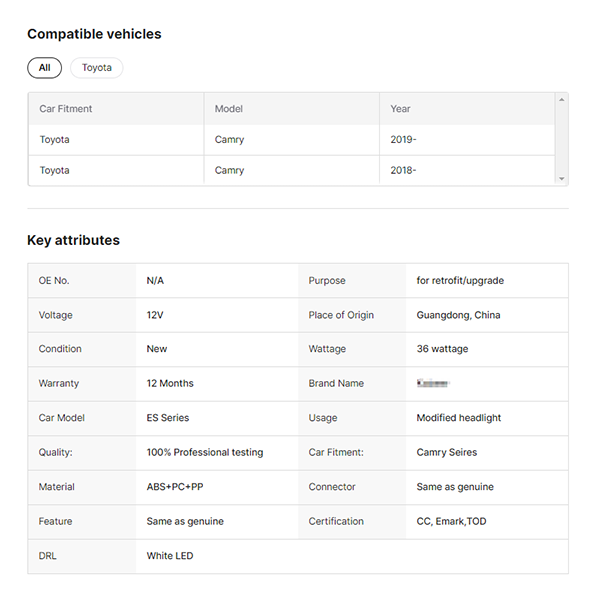
Task: Click the Model column header
Action: coord(229,109)
